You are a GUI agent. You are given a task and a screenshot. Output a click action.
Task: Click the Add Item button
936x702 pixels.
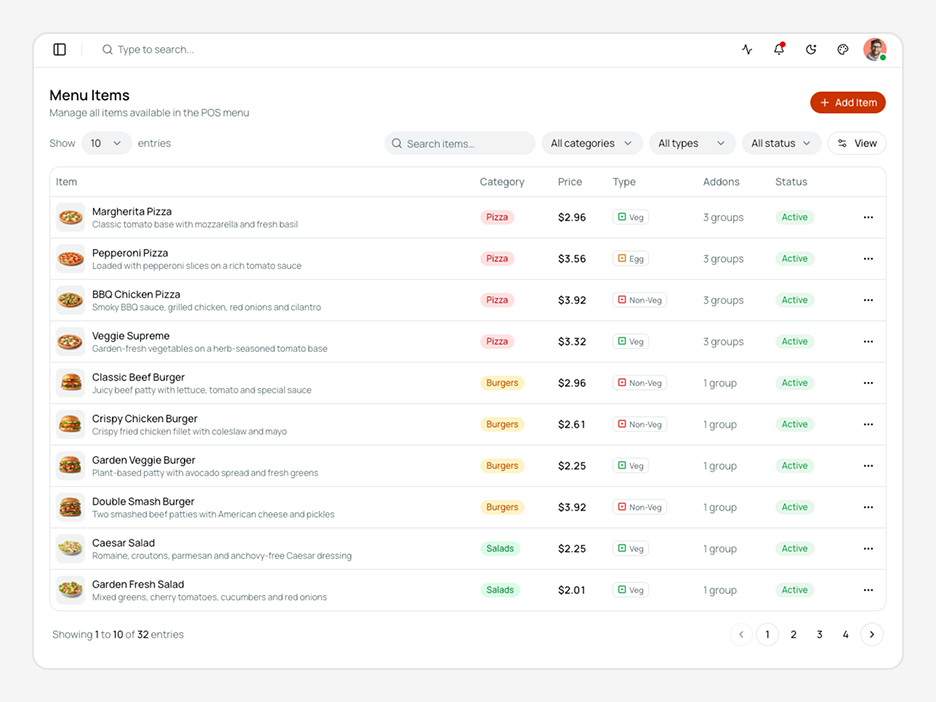pos(848,103)
